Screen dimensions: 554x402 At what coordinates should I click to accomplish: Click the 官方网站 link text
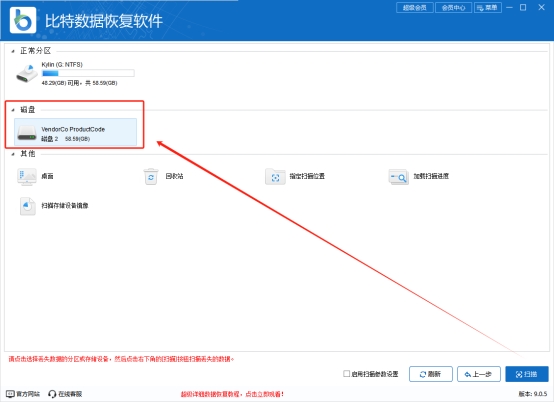pyautogui.click(x=28, y=394)
